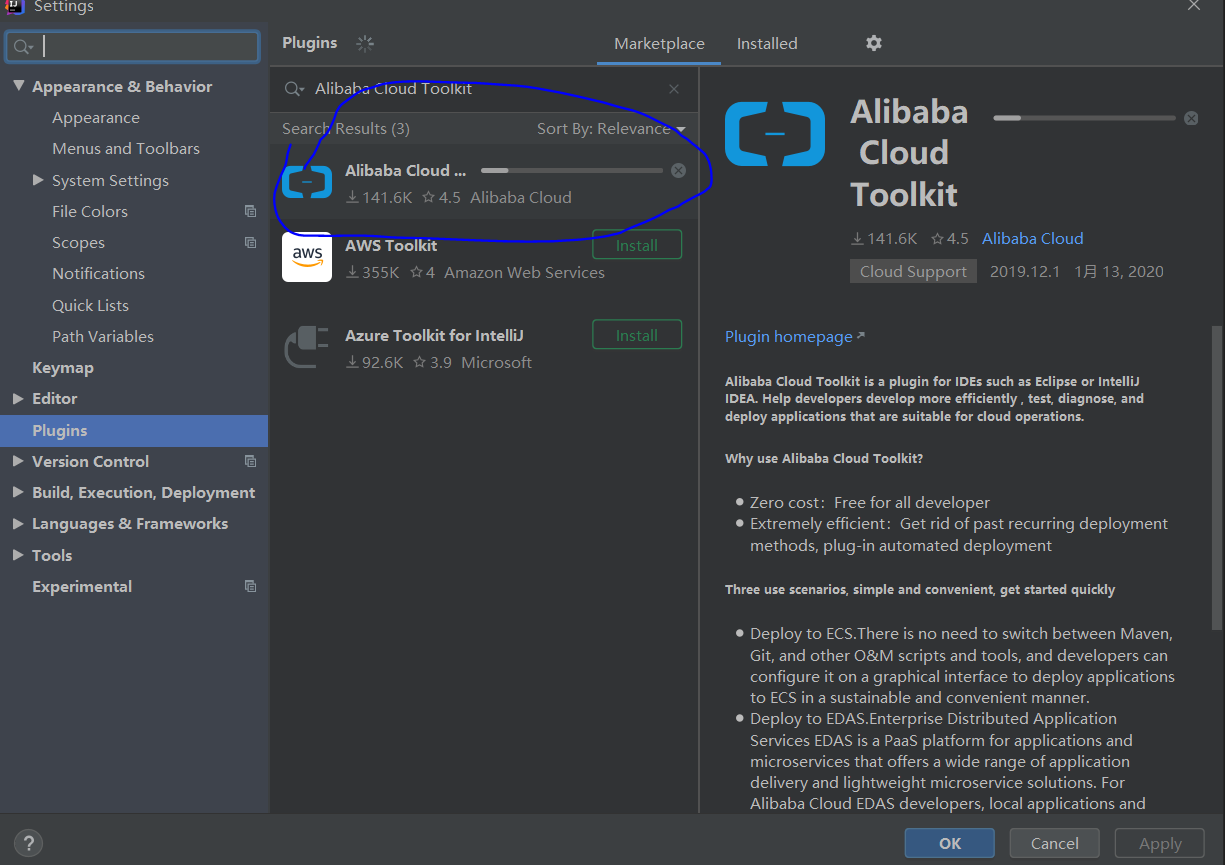This screenshot has width=1225, height=865.
Task: Expand the Tools section
Action: pos(18,555)
